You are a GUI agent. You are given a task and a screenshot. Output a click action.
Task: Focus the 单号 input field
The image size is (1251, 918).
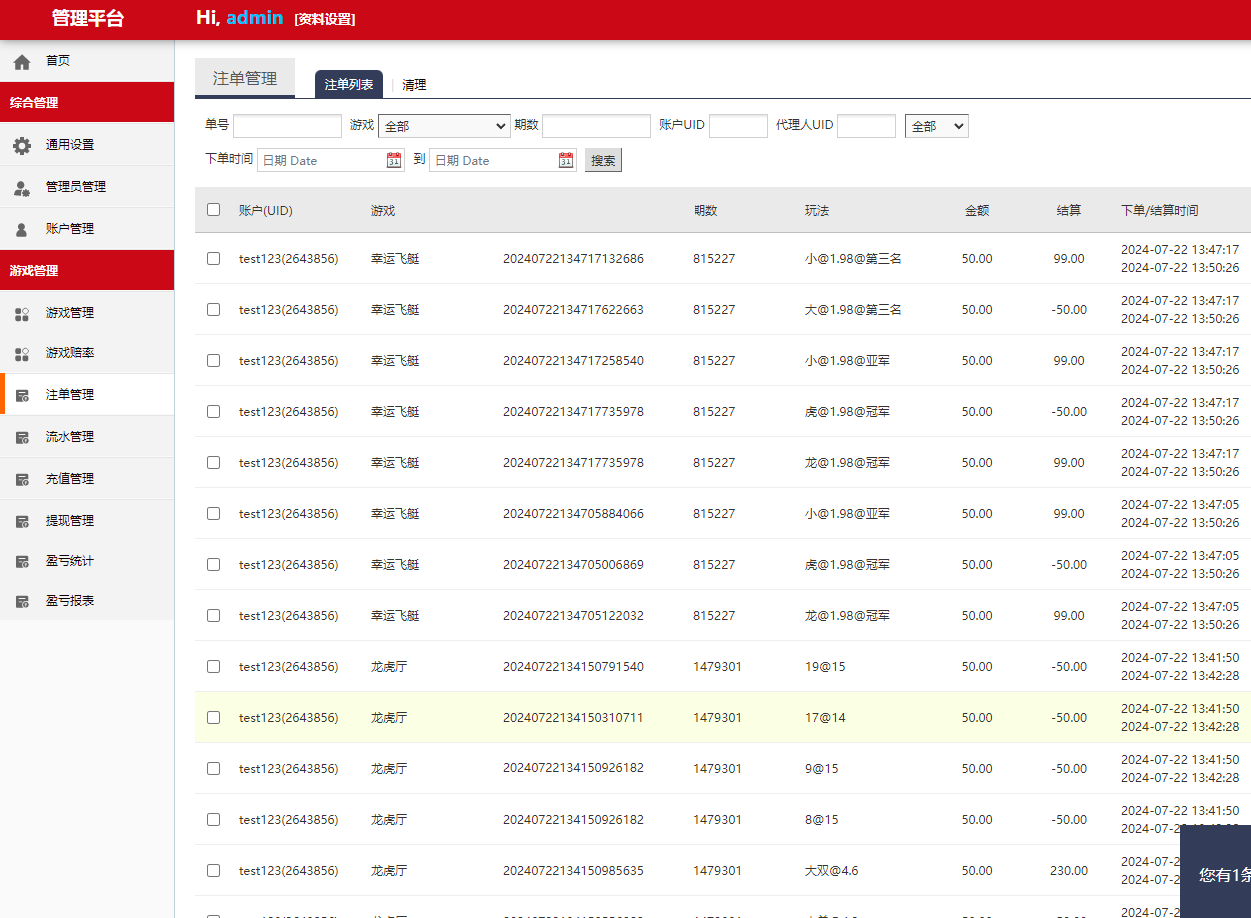(288, 126)
